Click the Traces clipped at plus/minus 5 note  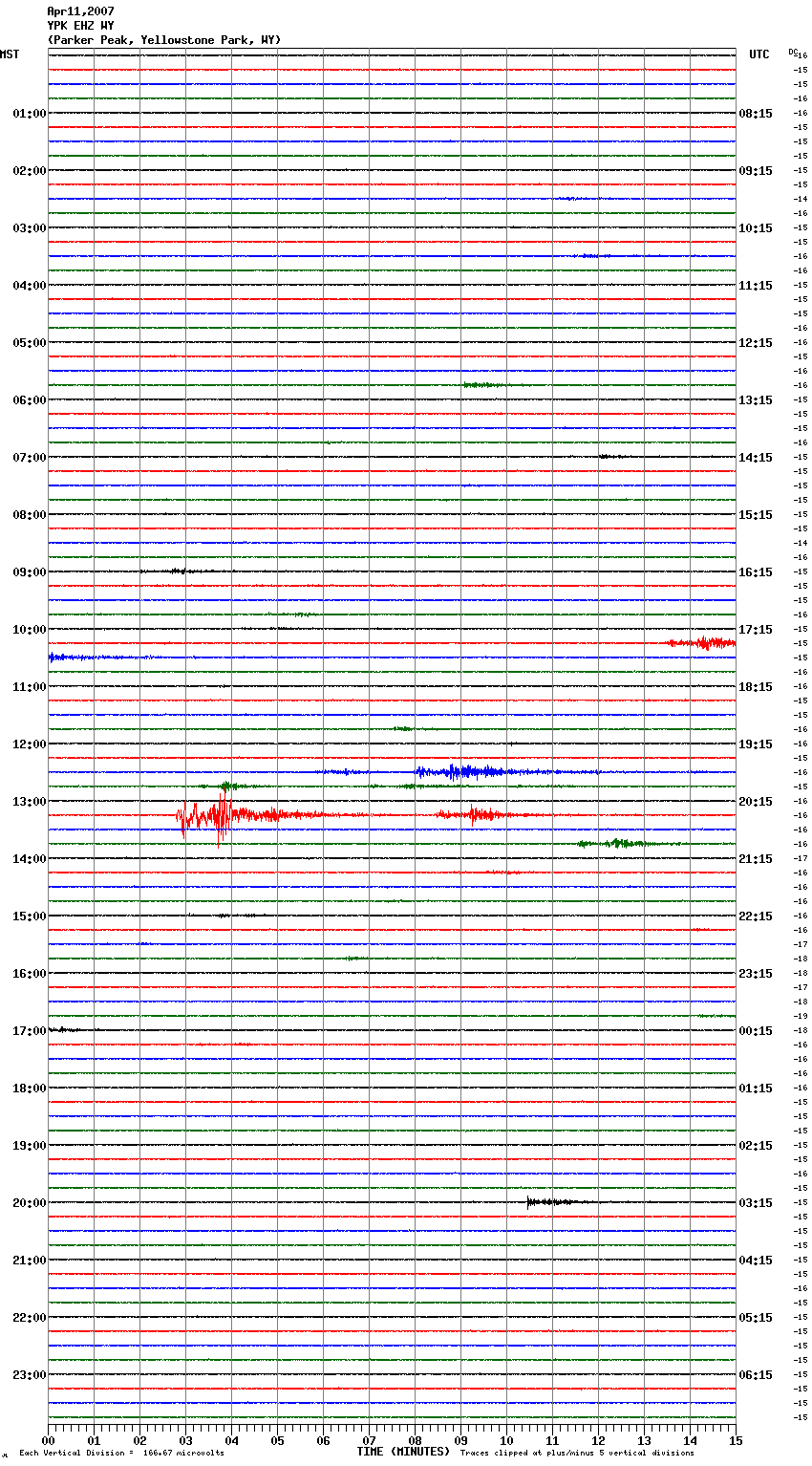[x=577, y=1454]
